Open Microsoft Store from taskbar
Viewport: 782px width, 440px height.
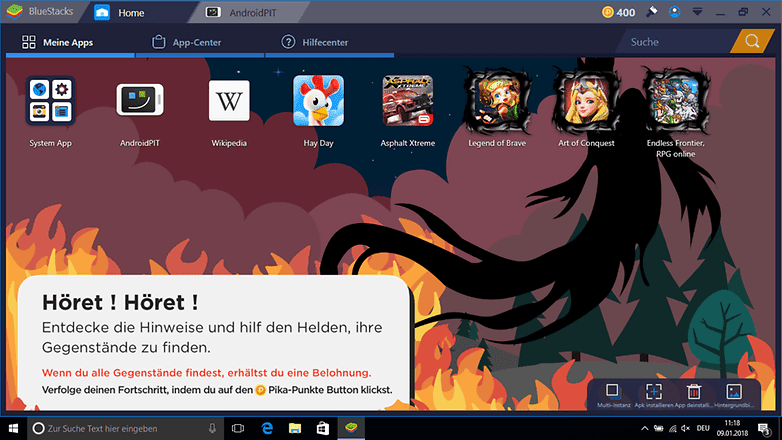(x=323, y=429)
